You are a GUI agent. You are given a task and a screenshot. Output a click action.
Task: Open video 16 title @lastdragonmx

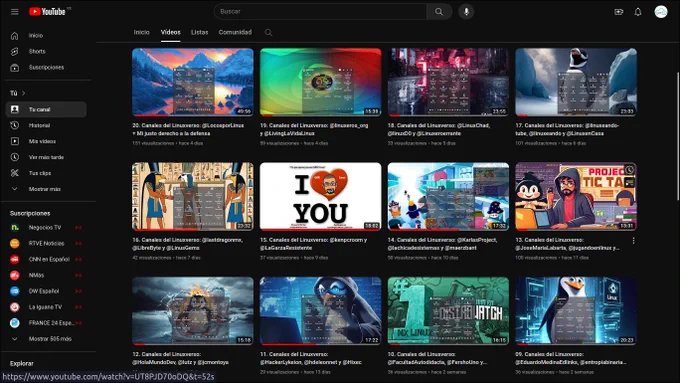coord(188,244)
